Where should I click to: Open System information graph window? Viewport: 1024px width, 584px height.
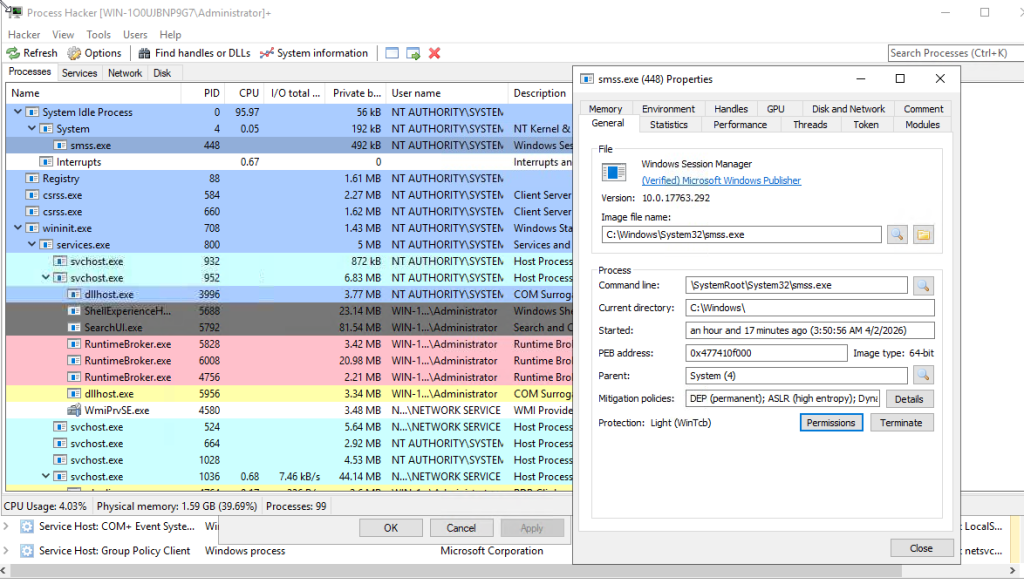313,53
